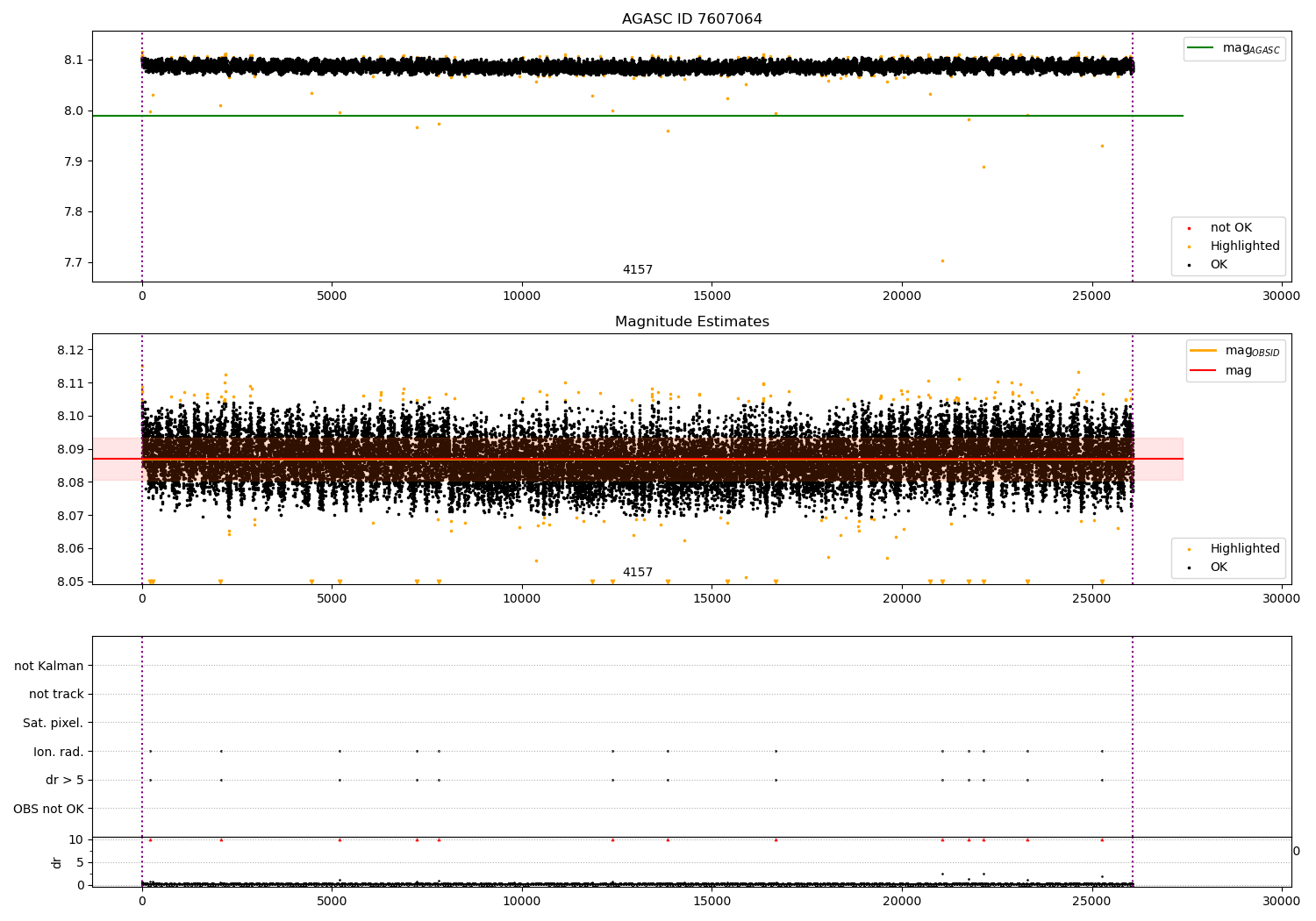Click the 20000 x-tick under Magnitude Estimates plot
The height and width of the screenshot is (921, 1316).
pos(902,599)
